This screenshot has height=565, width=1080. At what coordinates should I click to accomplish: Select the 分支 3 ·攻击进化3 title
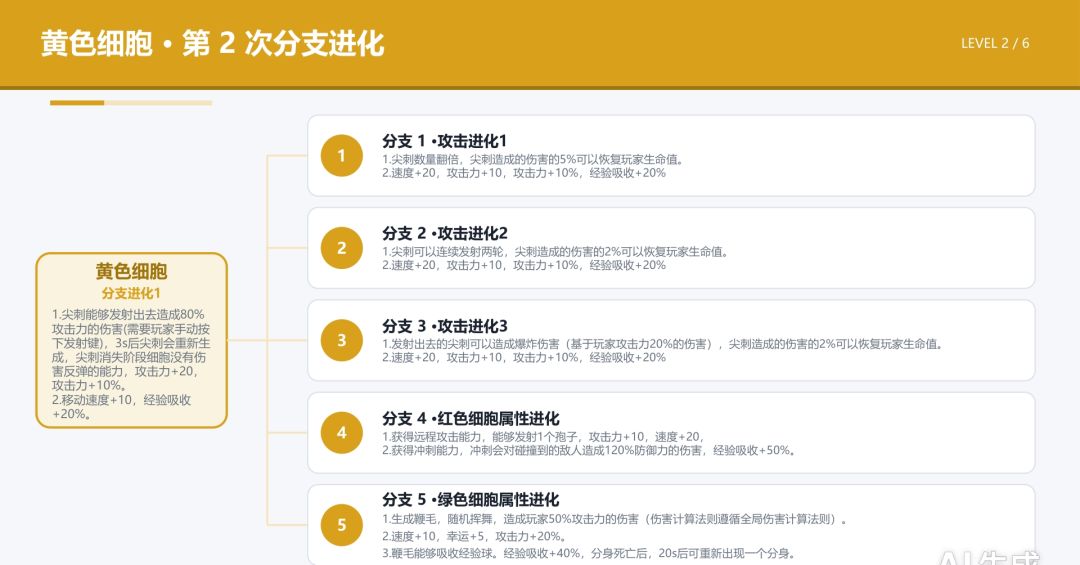click(x=445, y=325)
